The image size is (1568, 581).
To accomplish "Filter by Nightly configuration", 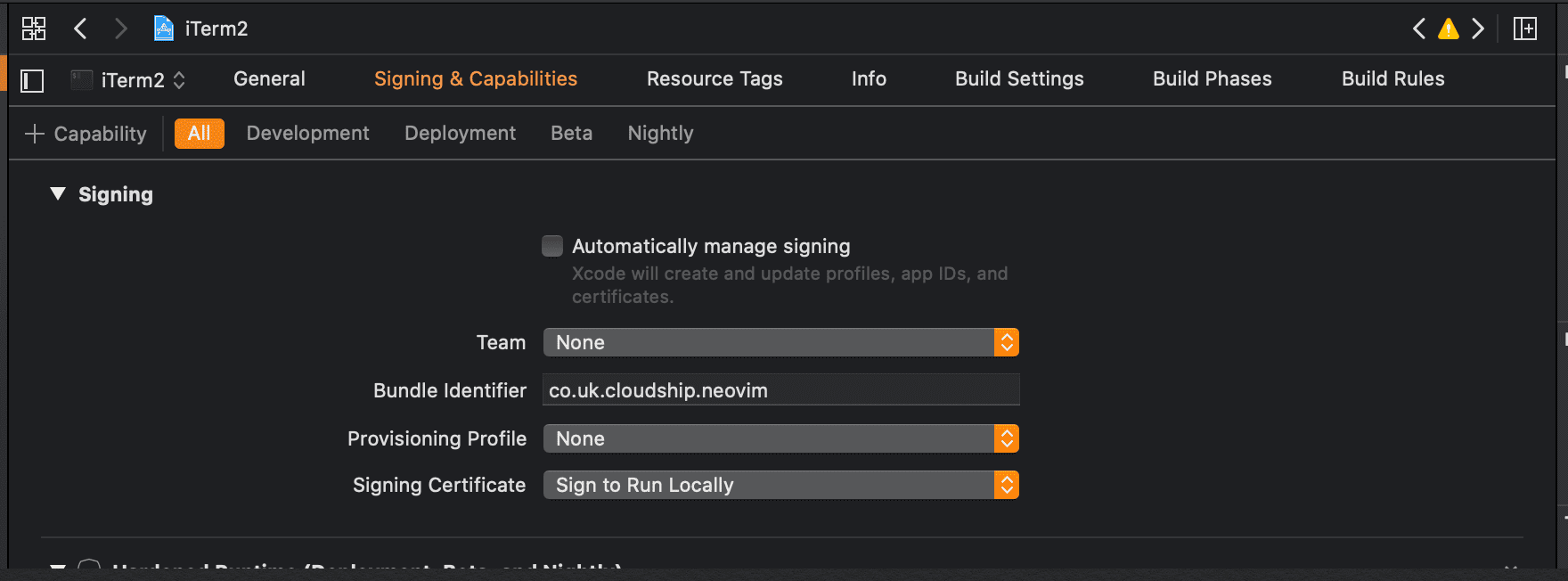I will pos(660,134).
